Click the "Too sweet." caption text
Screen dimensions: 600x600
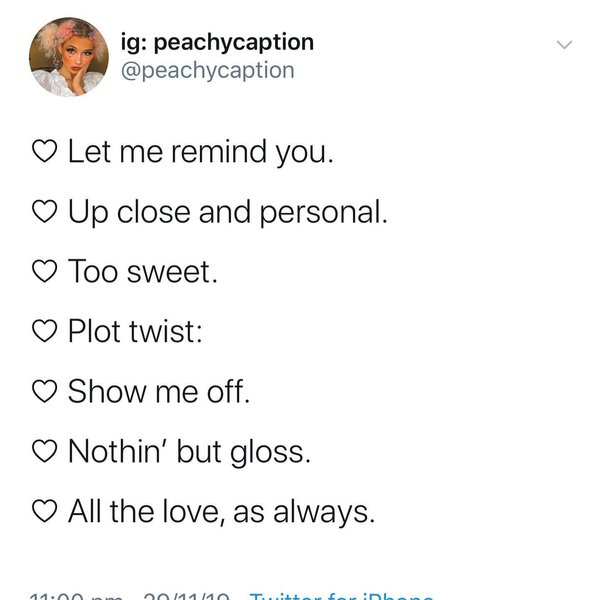(x=142, y=272)
